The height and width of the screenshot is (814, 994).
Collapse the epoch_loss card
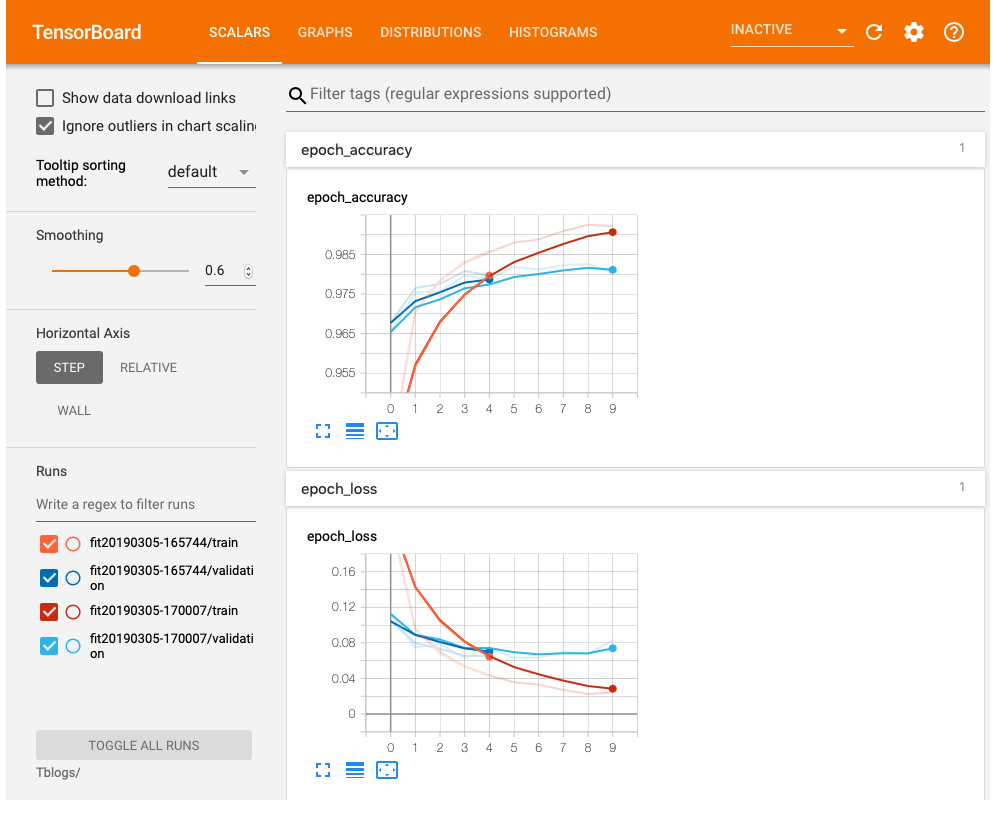(637, 488)
